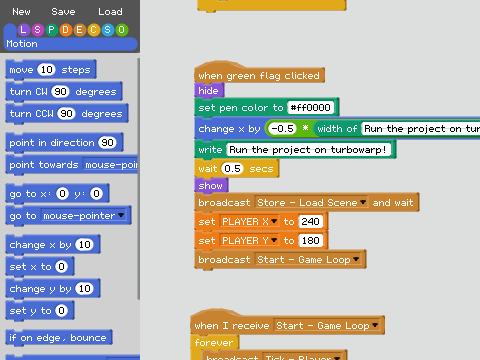Edit the 10 value in change y by
480x360 pixels.
click(x=84, y=289)
